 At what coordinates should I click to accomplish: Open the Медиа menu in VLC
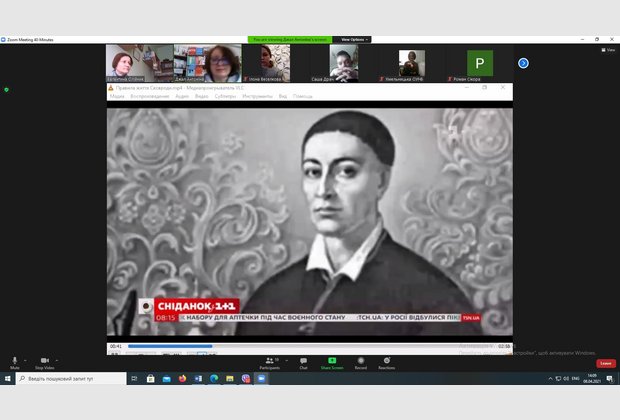[x=117, y=96]
